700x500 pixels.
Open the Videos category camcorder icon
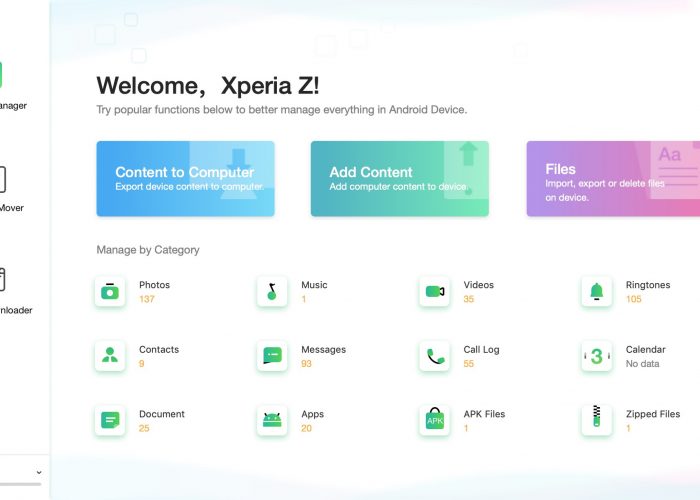[434, 292]
